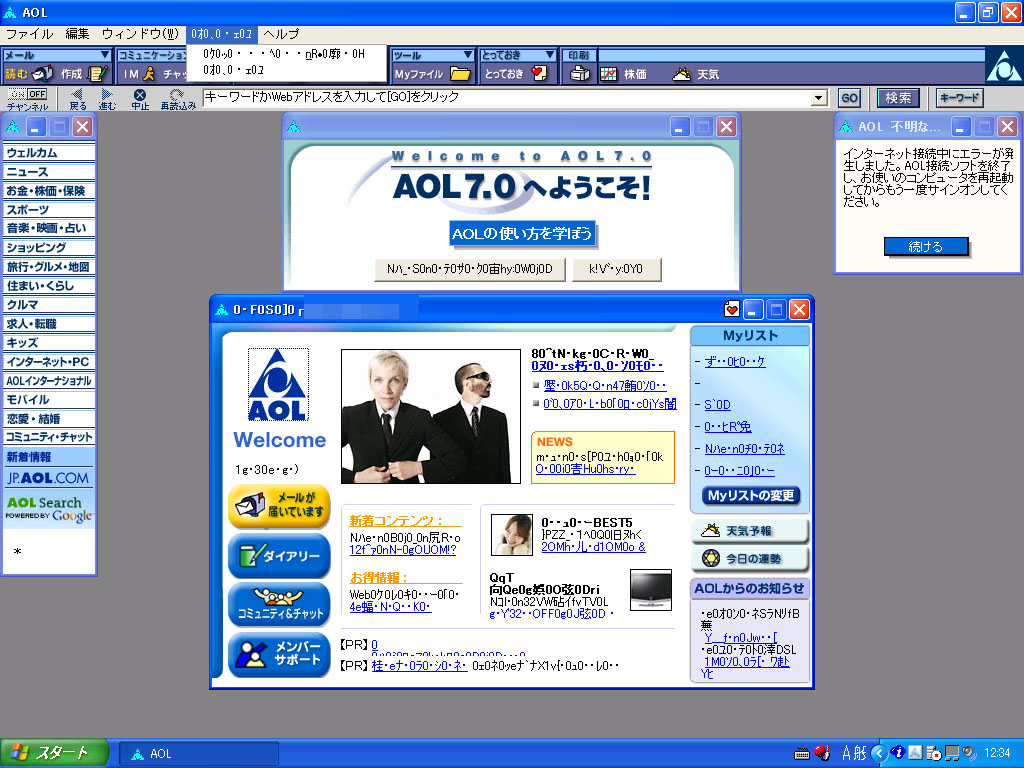
Task: Click the キーワード button
Action: 959,98
